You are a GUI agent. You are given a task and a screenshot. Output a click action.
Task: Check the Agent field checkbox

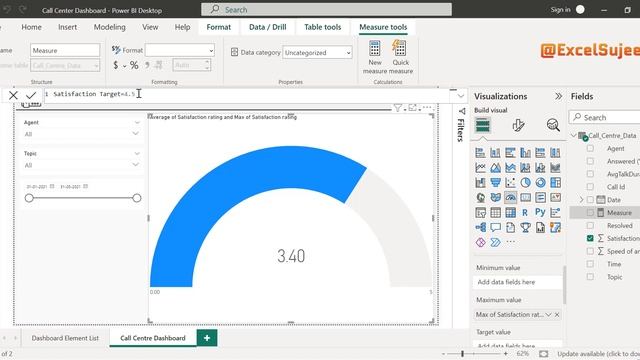coord(590,149)
